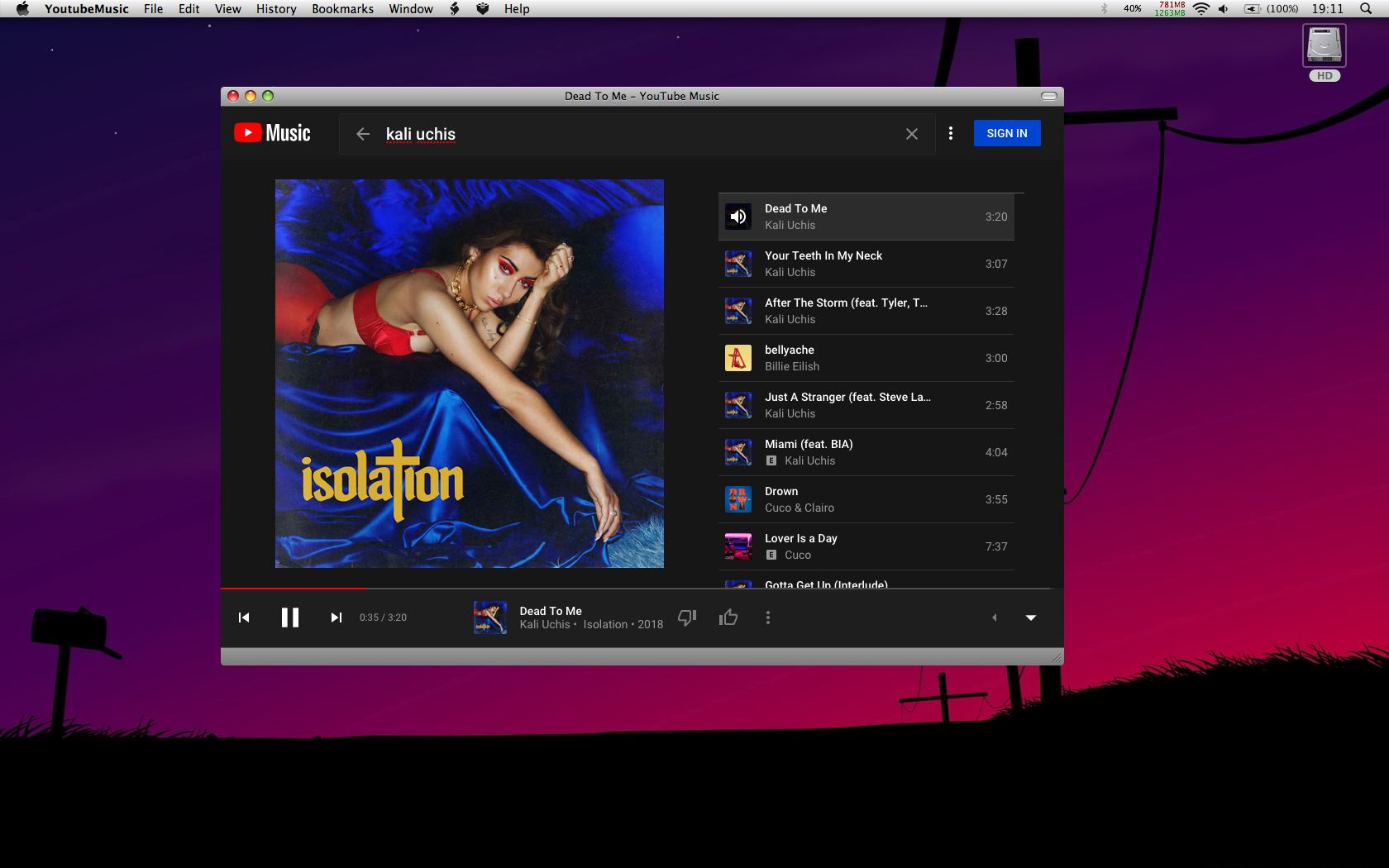Open Isolation album link in player bar
Image resolution: width=1389 pixels, height=868 pixels.
coord(605,624)
